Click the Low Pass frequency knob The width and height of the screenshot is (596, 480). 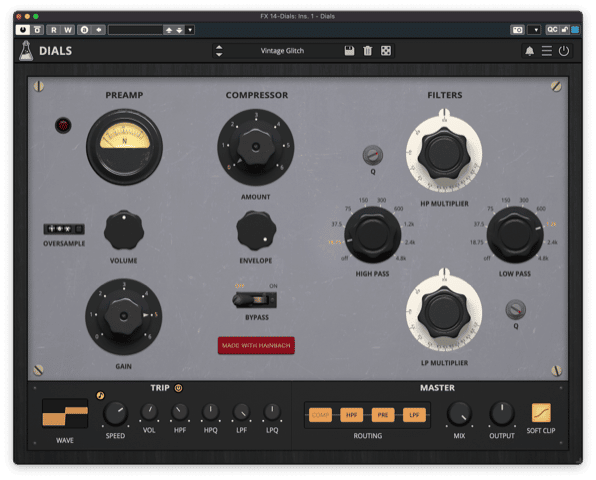click(x=515, y=235)
